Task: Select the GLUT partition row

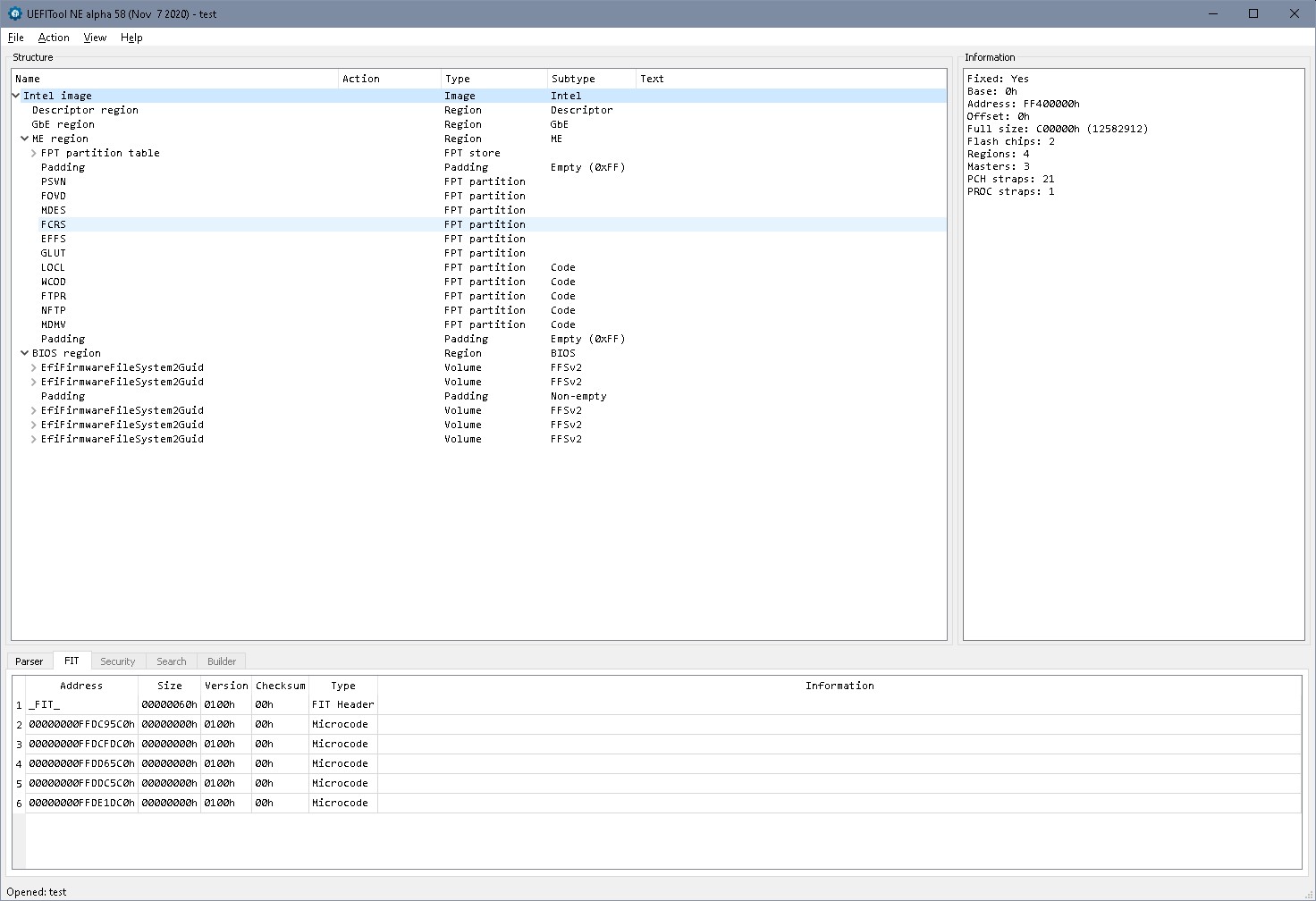Action: (479, 253)
